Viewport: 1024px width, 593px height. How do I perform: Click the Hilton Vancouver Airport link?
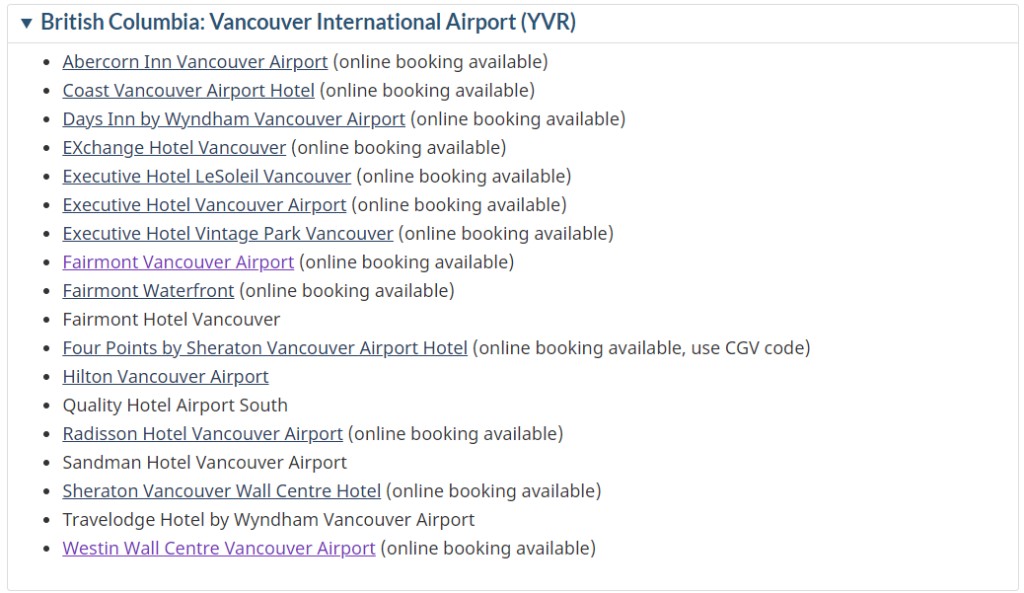pos(165,377)
